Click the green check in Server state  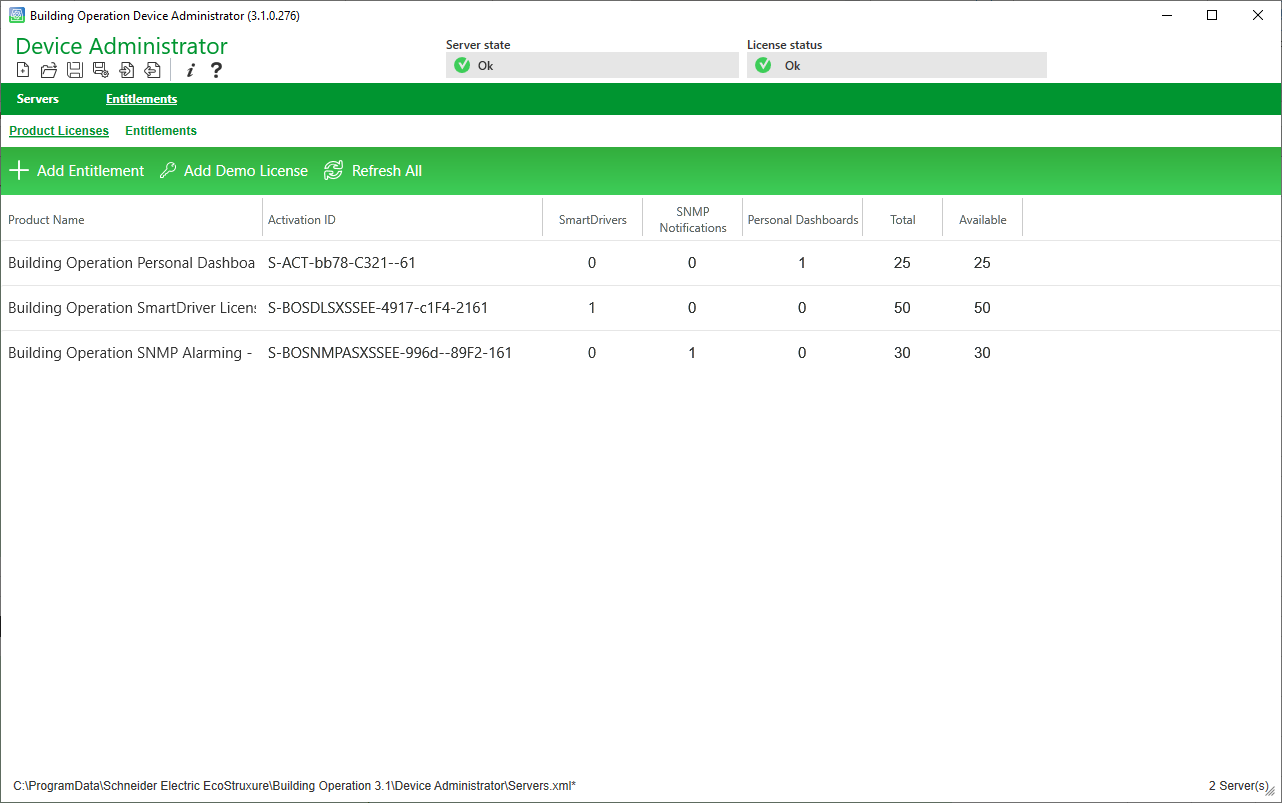click(462, 66)
